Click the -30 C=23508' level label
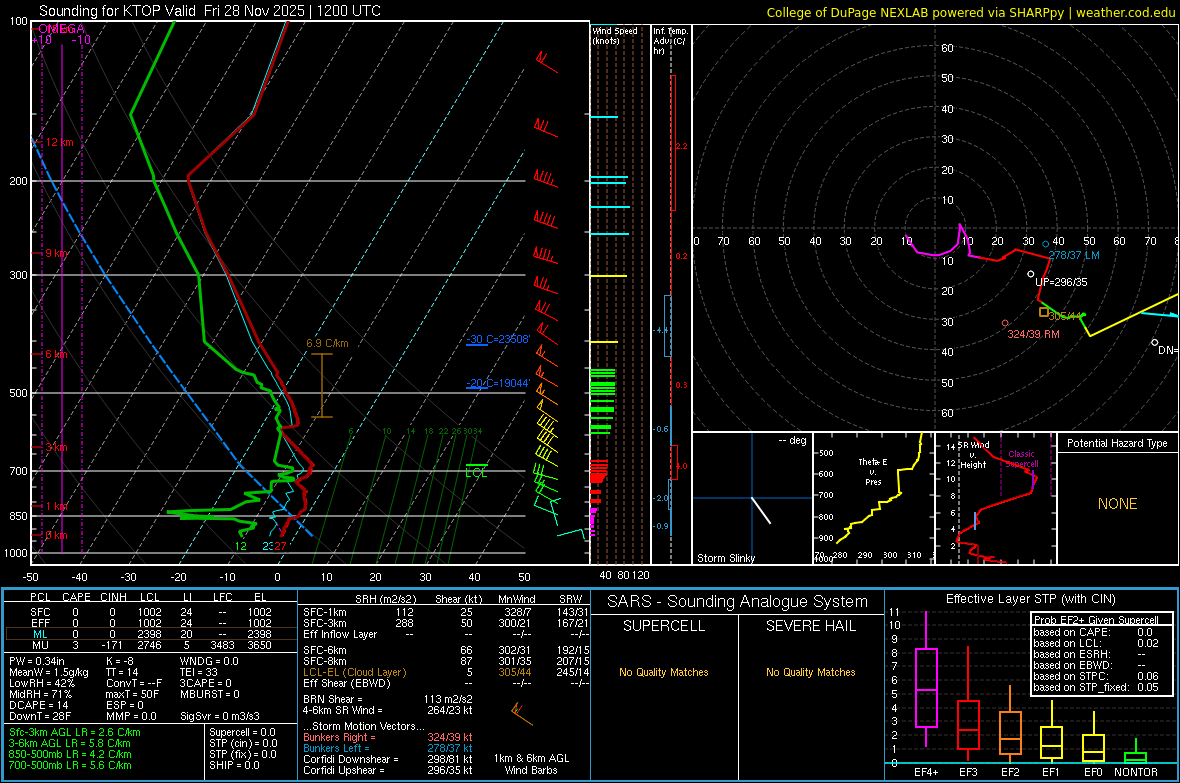1180x783 pixels. click(498, 340)
